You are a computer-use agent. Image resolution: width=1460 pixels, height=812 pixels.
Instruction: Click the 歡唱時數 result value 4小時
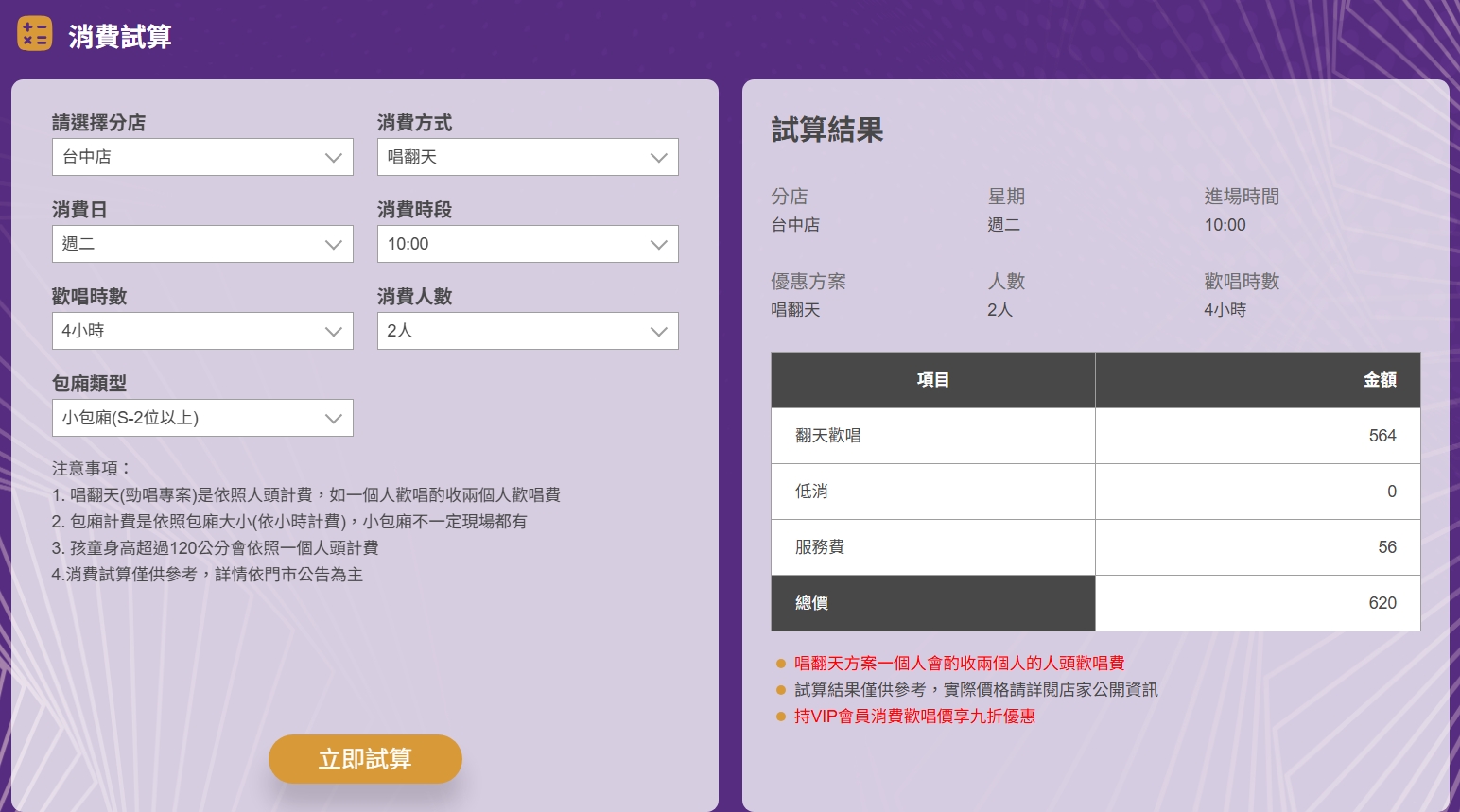1225,310
